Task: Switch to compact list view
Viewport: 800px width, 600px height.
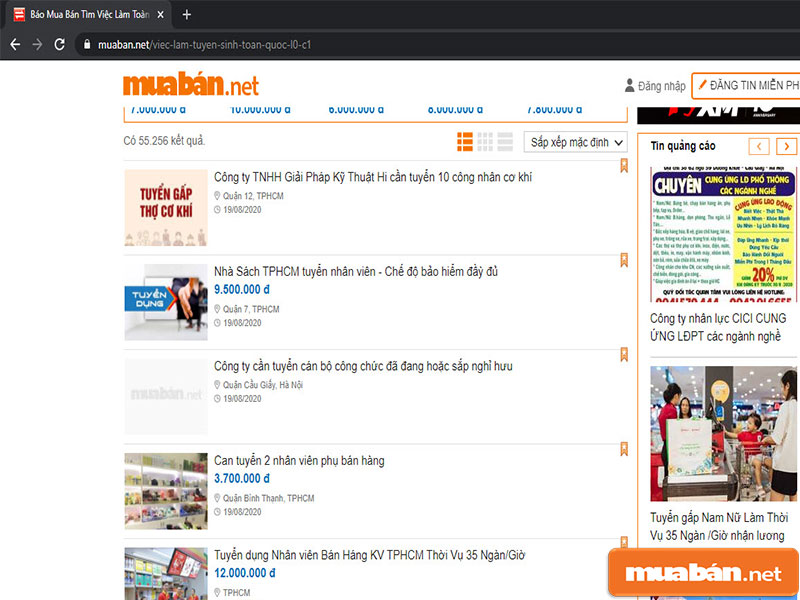Action: click(x=505, y=142)
